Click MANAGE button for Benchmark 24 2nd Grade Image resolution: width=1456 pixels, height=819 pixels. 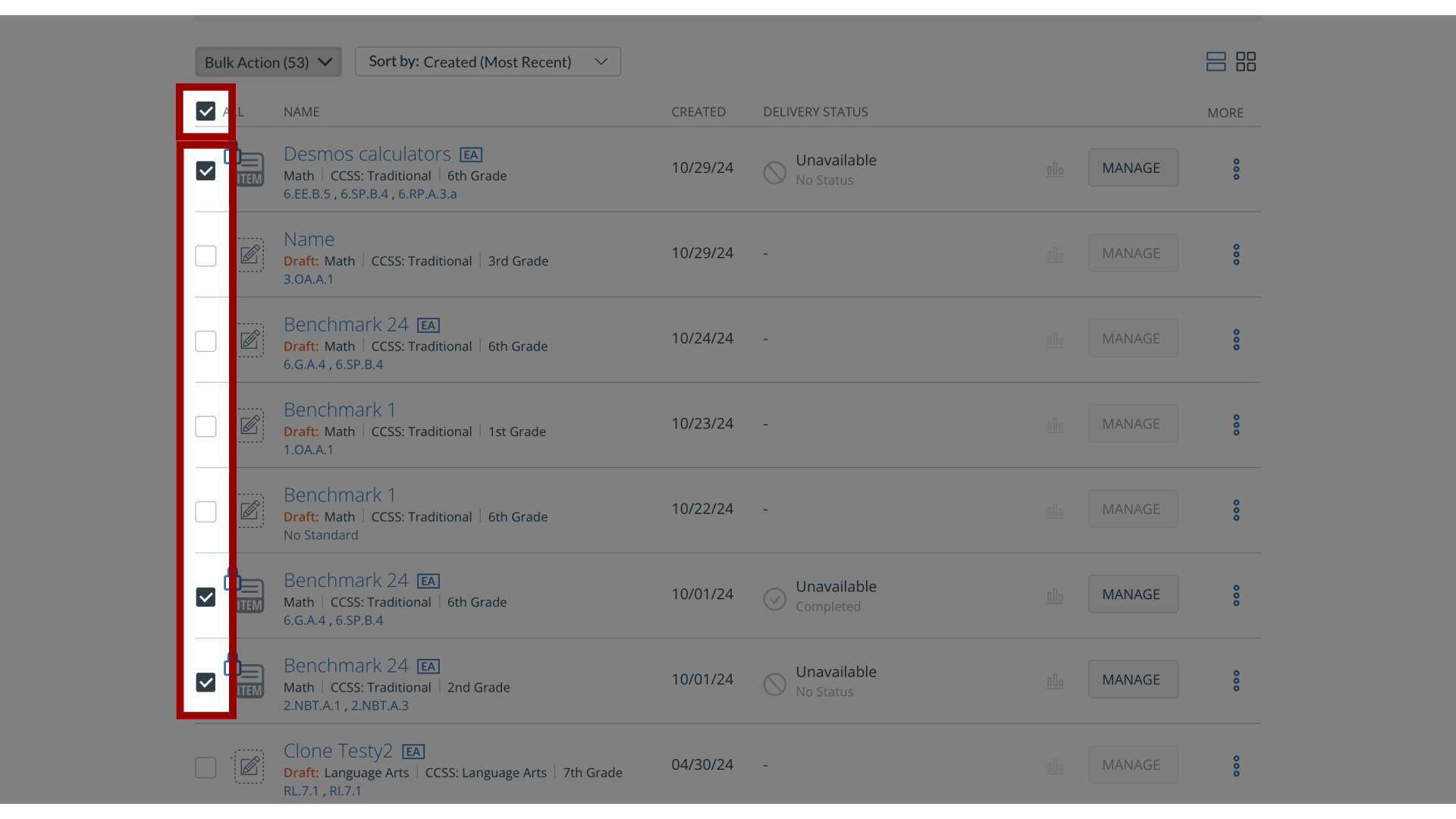tap(1131, 679)
